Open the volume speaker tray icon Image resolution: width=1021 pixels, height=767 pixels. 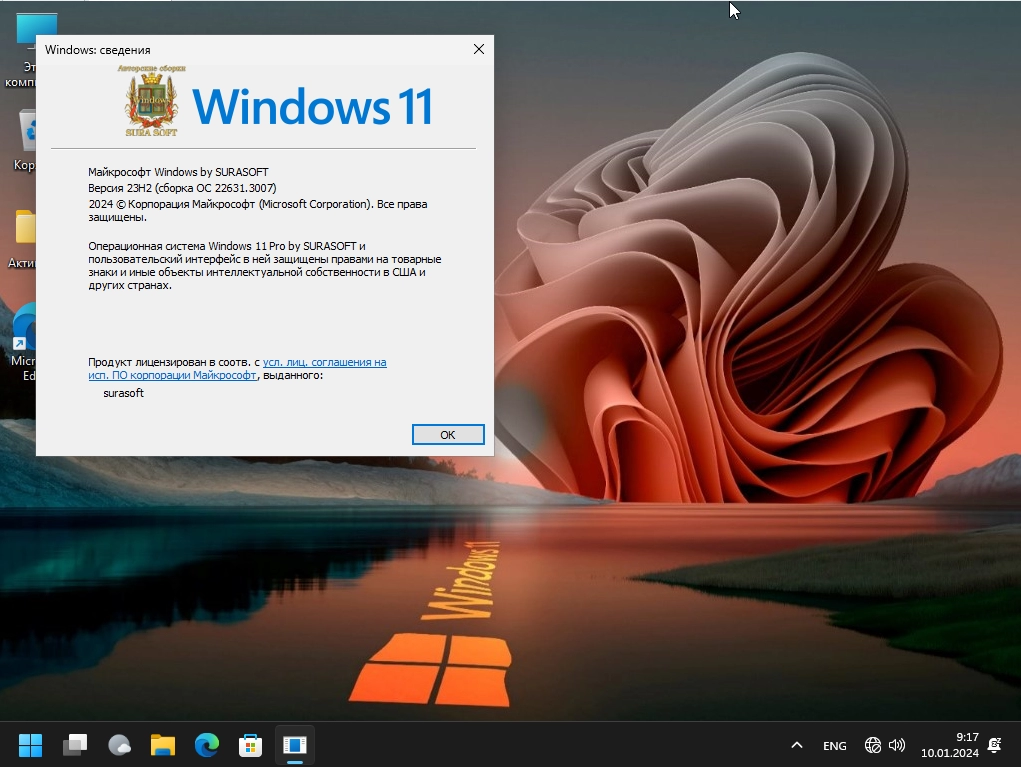tap(897, 746)
